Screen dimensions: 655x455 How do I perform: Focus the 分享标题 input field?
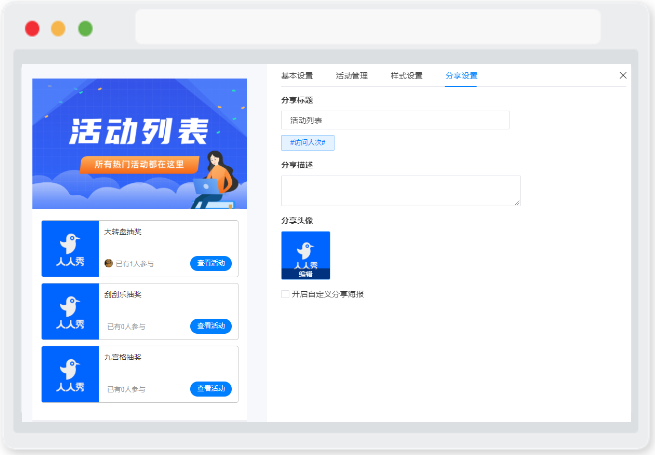[395, 120]
